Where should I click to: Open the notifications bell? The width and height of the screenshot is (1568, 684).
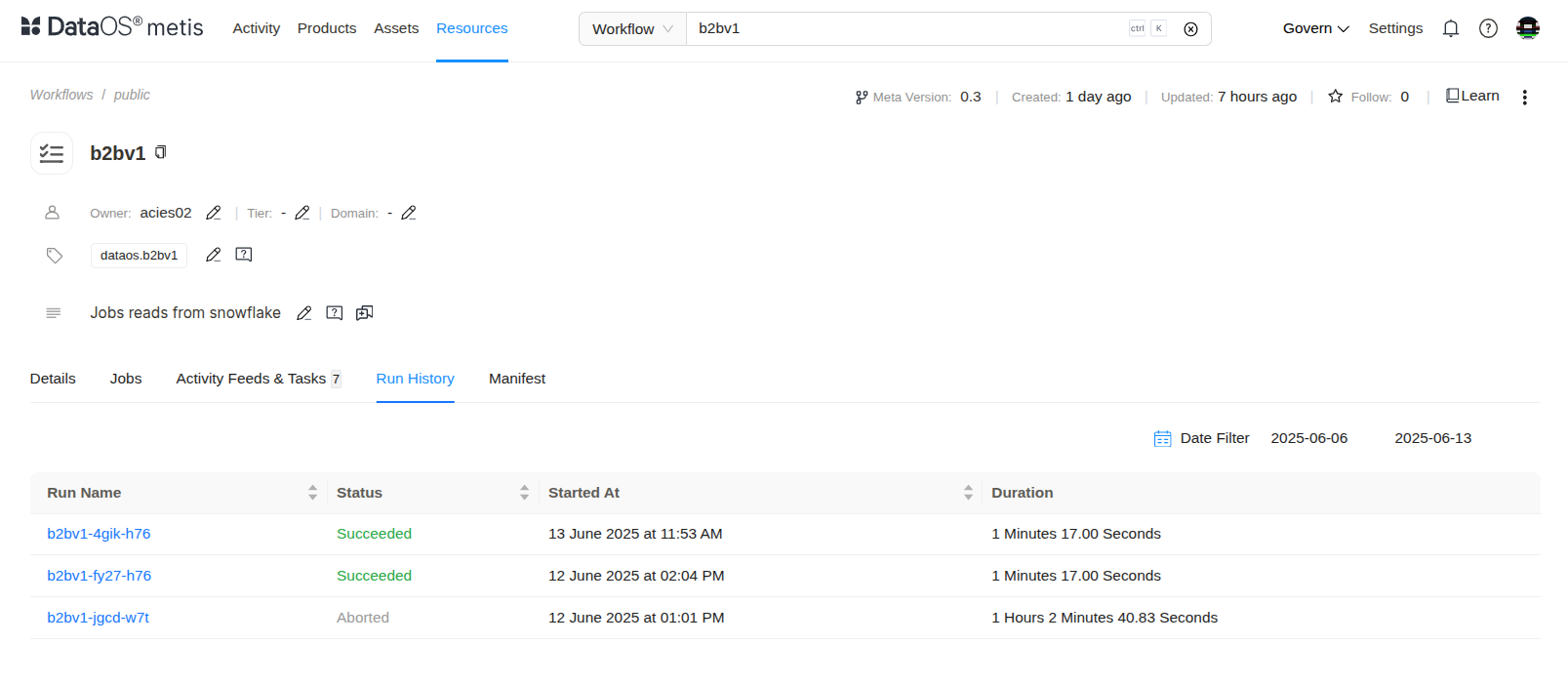pos(1450,28)
